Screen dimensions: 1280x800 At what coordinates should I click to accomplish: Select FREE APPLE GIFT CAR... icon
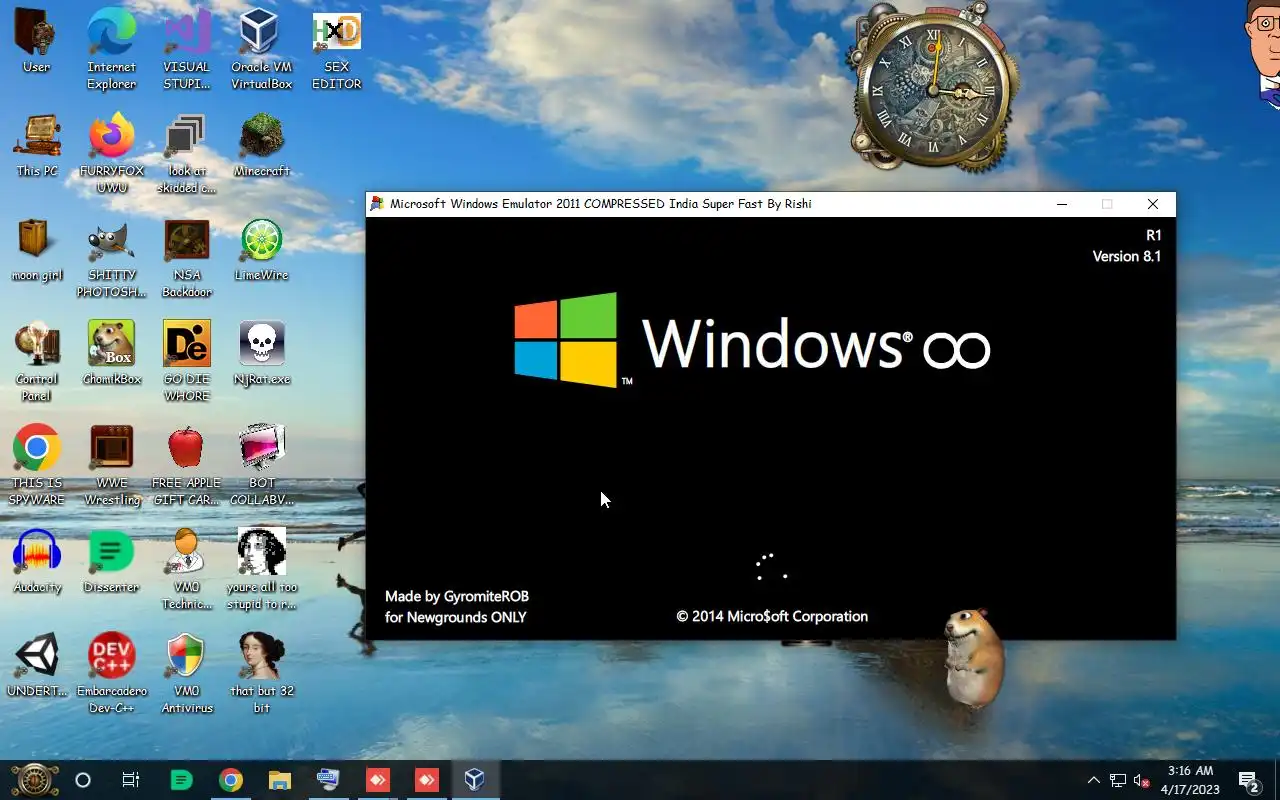tap(187, 466)
